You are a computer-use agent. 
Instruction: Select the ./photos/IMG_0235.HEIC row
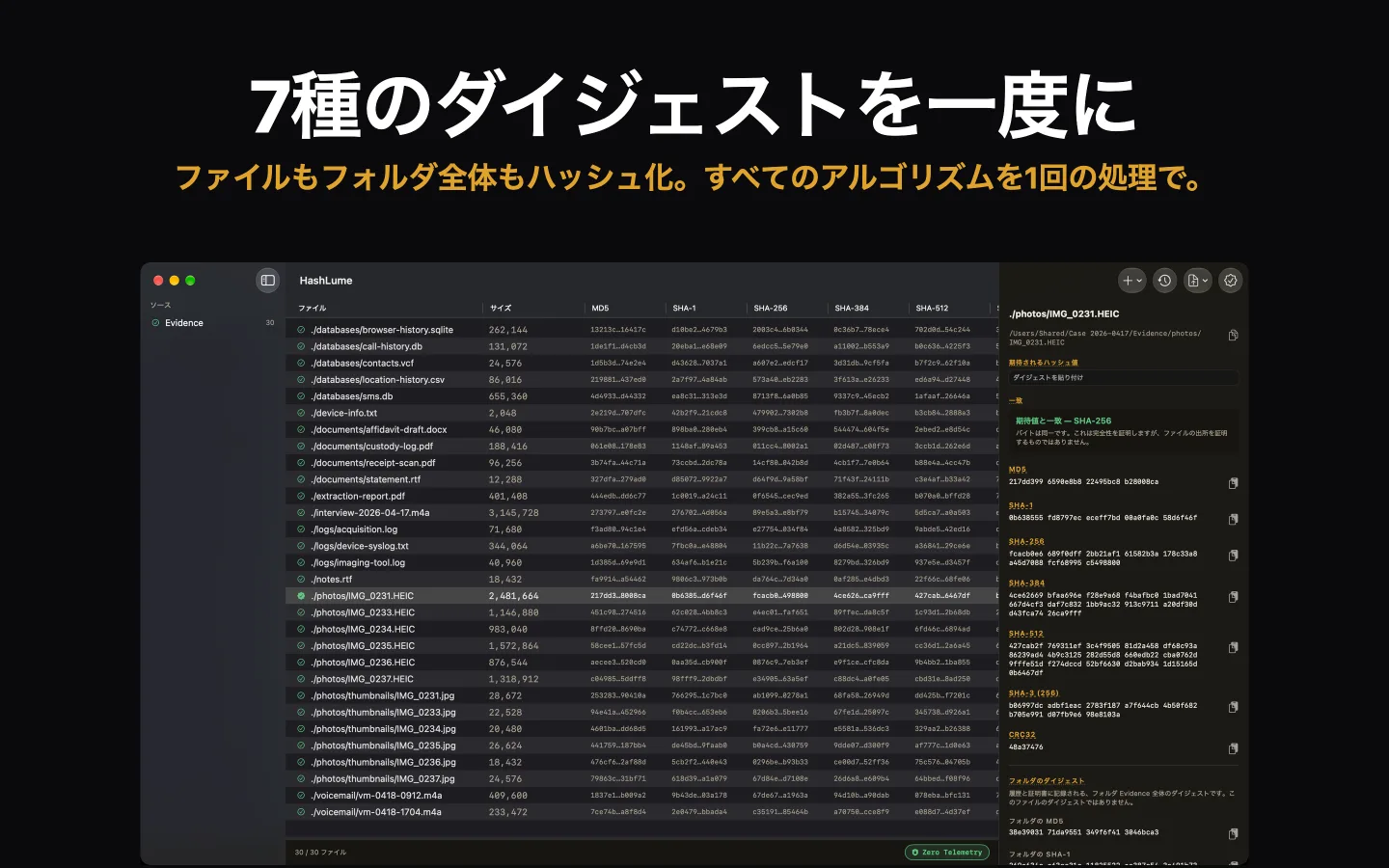[641, 646]
